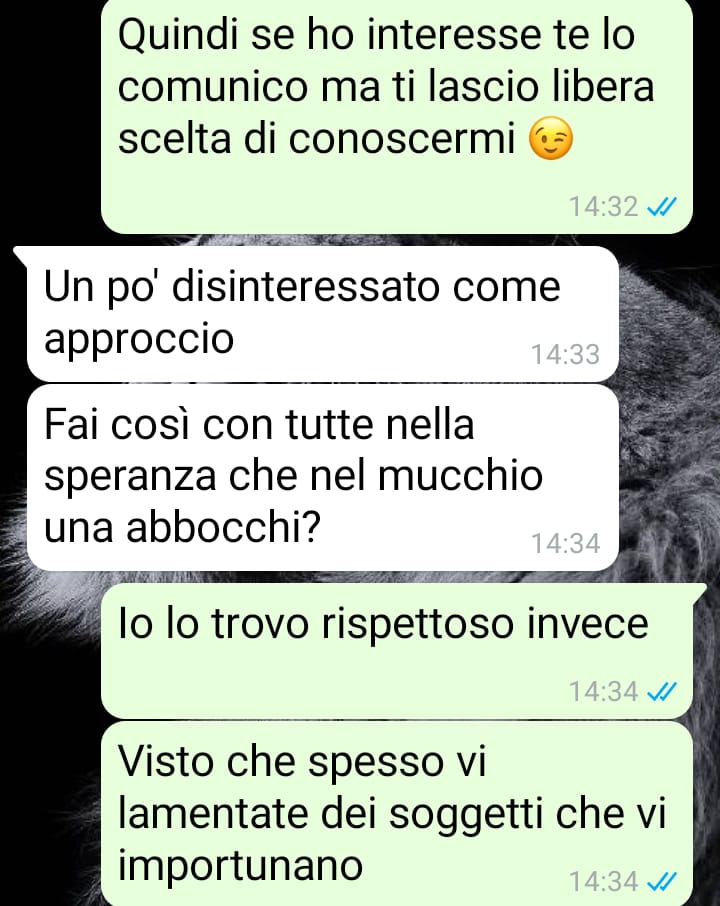This screenshot has height=906, width=720.
Task: Select the 'Quindi se ho interesse' message bubble
Action: pos(396,116)
